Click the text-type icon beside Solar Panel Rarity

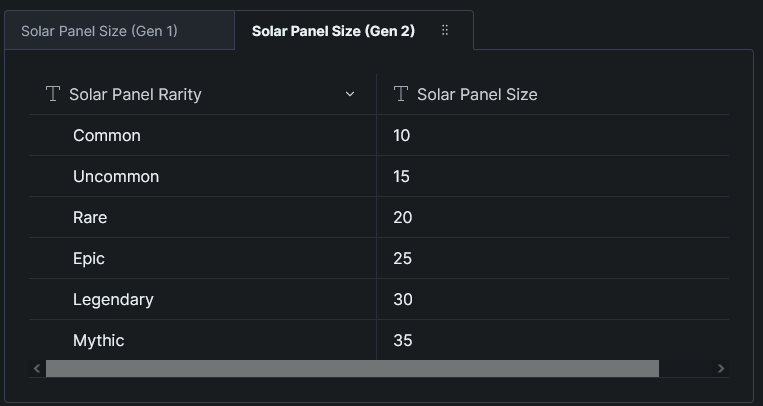(x=54, y=94)
